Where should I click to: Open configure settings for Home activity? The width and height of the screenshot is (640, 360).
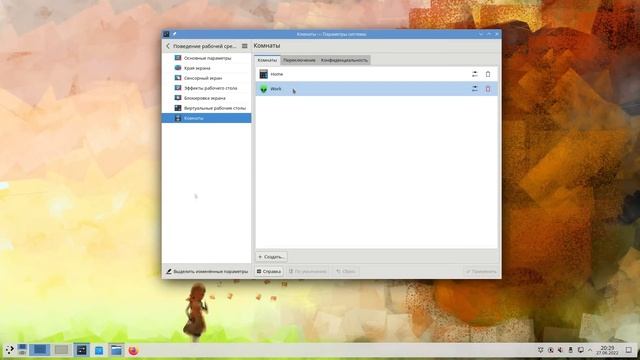coord(474,74)
